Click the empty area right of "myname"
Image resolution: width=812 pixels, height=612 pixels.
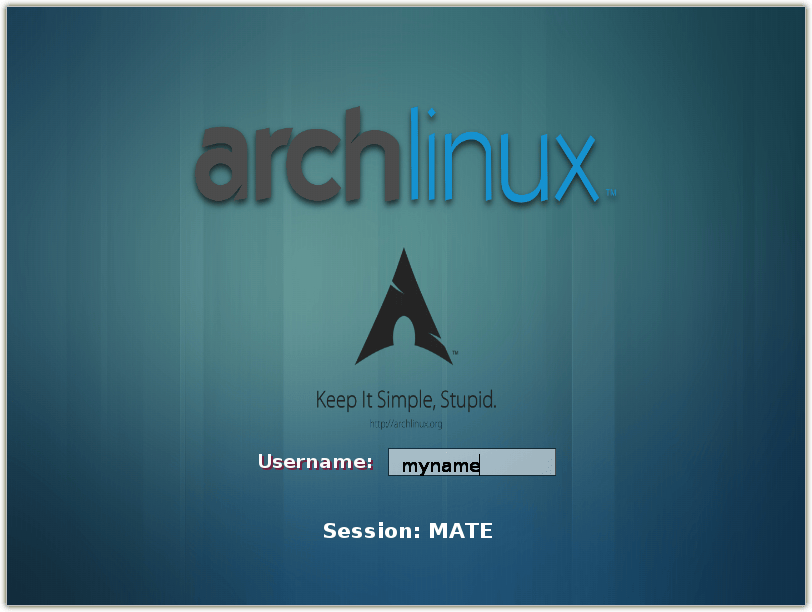pos(517,463)
